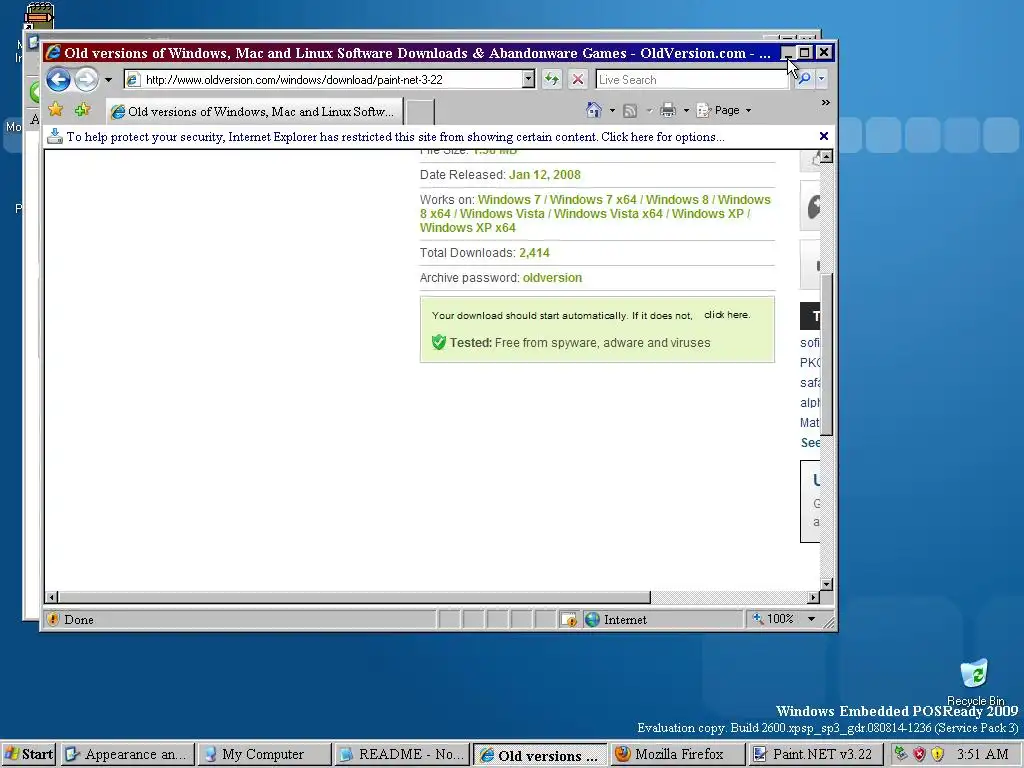The image size is (1024, 768).
Task: Expand the Print options dropdown
Action: coord(686,110)
